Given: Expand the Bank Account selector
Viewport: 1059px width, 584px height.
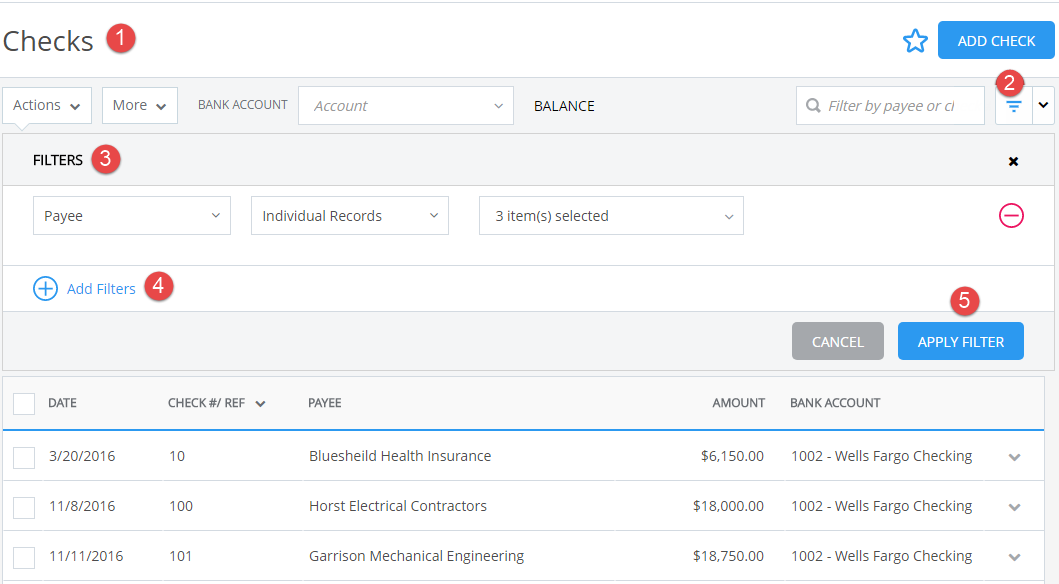Looking at the screenshot, I should click(x=406, y=105).
